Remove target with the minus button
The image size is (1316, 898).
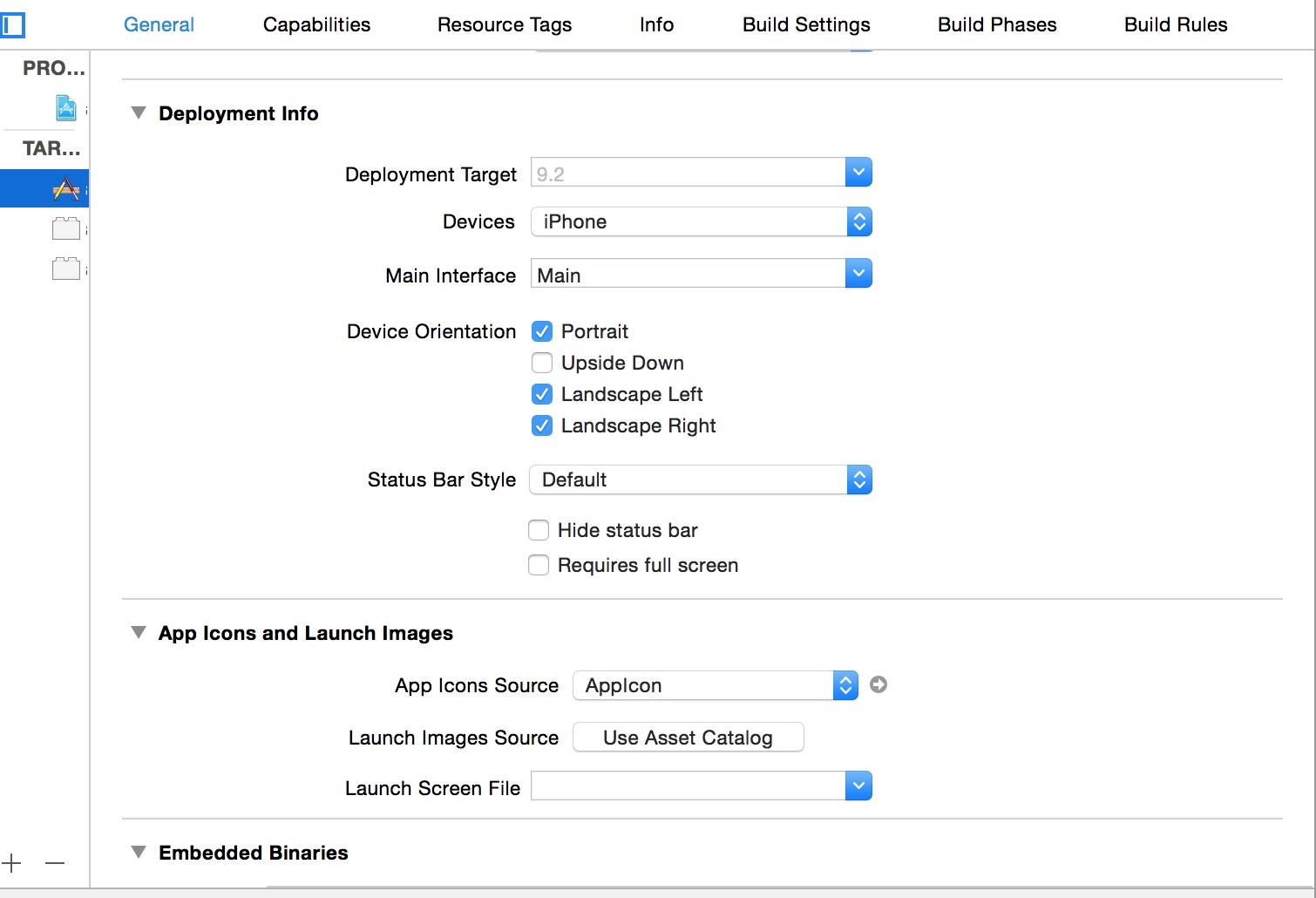point(55,863)
